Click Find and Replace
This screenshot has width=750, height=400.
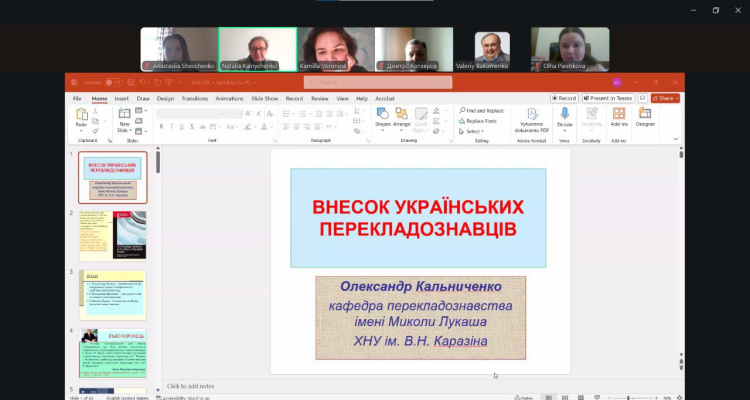(x=481, y=111)
